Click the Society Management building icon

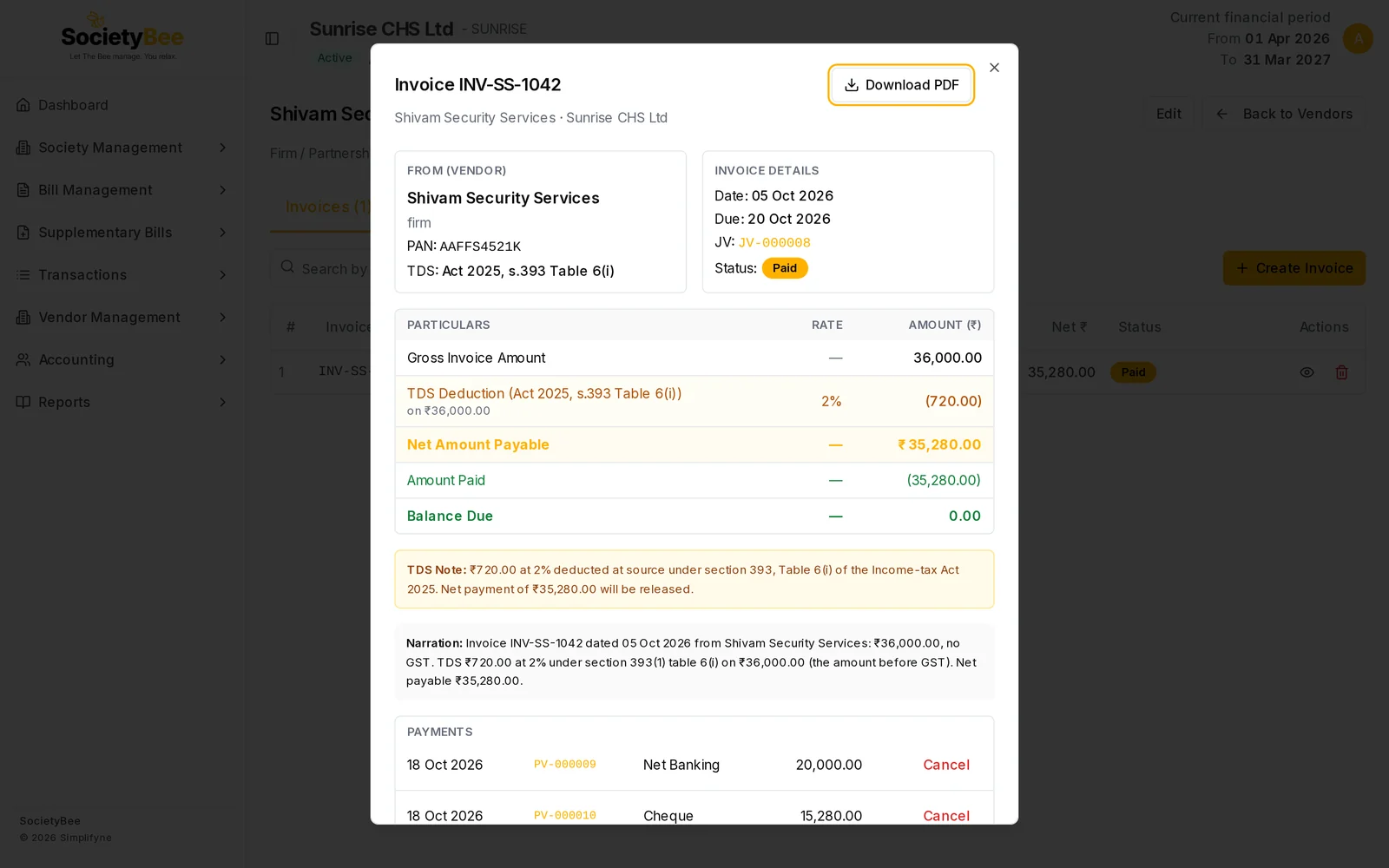click(x=23, y=148)
